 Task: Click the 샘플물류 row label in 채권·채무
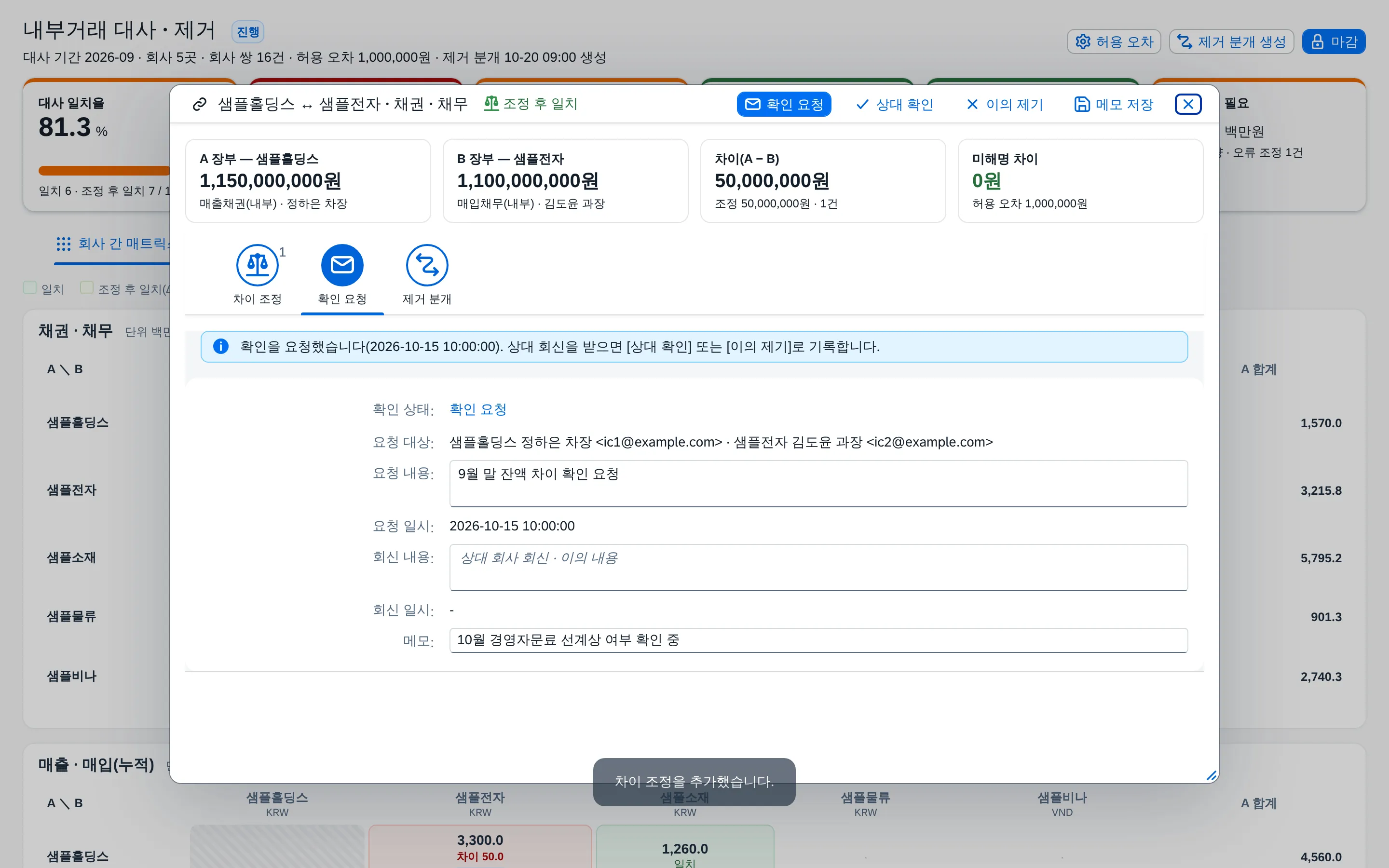click(x=71, y=617)
